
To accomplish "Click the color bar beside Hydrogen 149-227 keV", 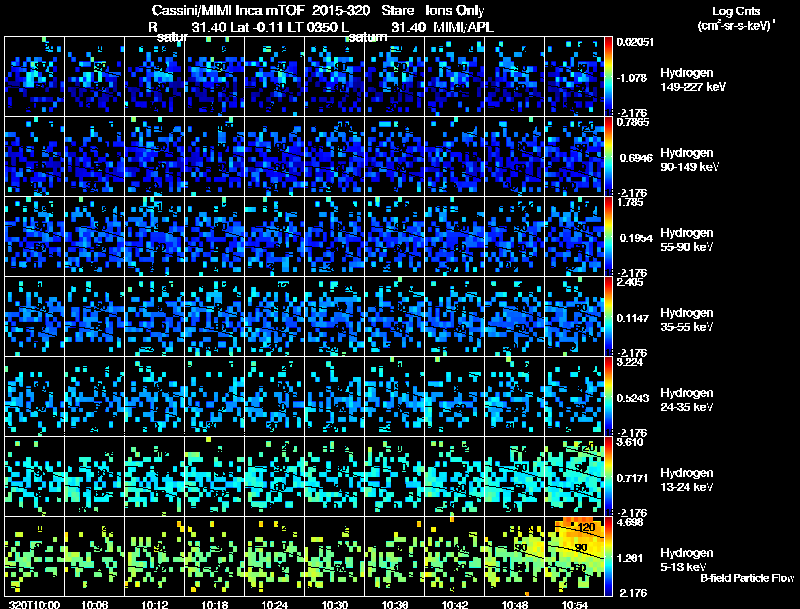I will pos(609,76).
